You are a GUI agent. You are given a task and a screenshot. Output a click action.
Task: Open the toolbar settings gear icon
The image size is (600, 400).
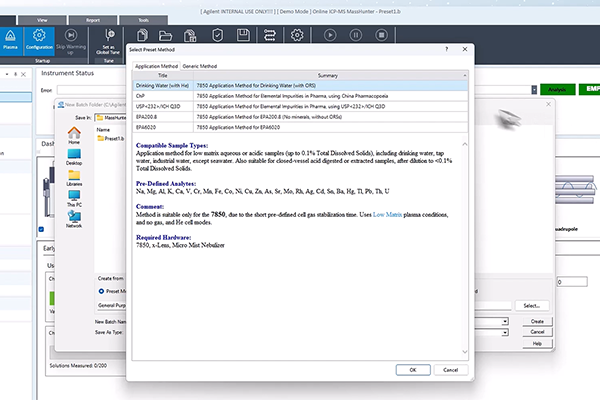297,35
